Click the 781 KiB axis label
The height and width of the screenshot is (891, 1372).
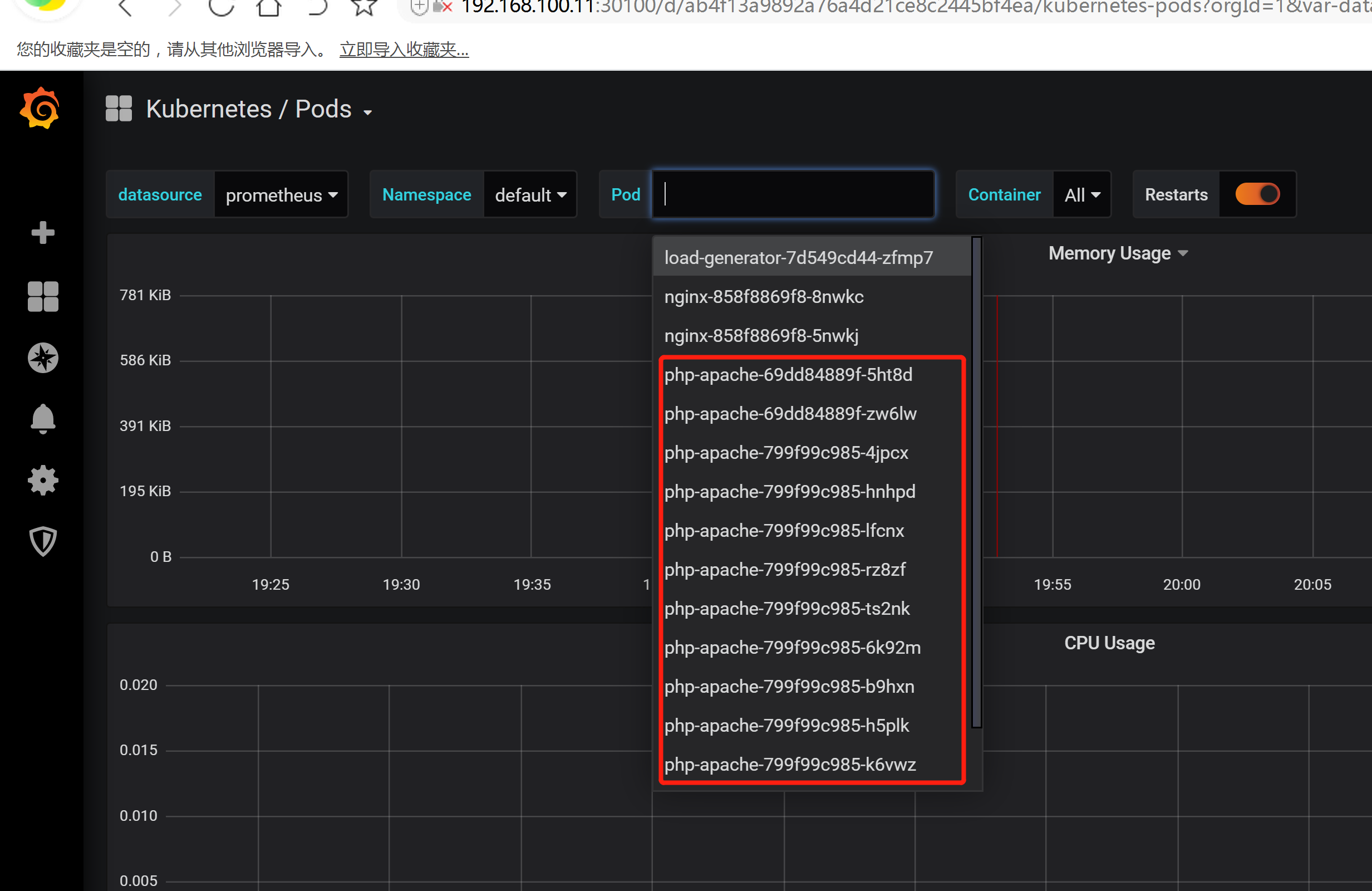pos(145,295)
